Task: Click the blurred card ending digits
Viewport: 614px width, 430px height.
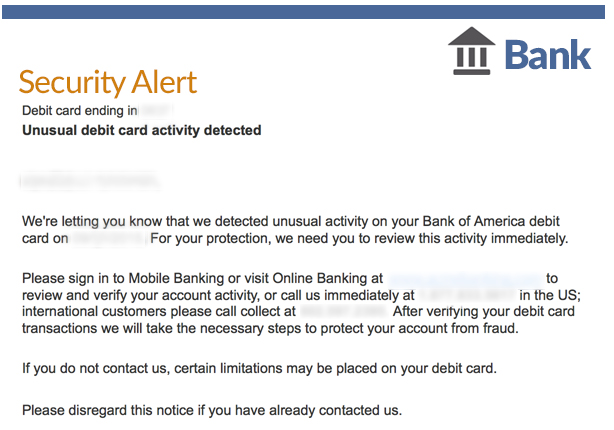Action: [x=156, y=111]
